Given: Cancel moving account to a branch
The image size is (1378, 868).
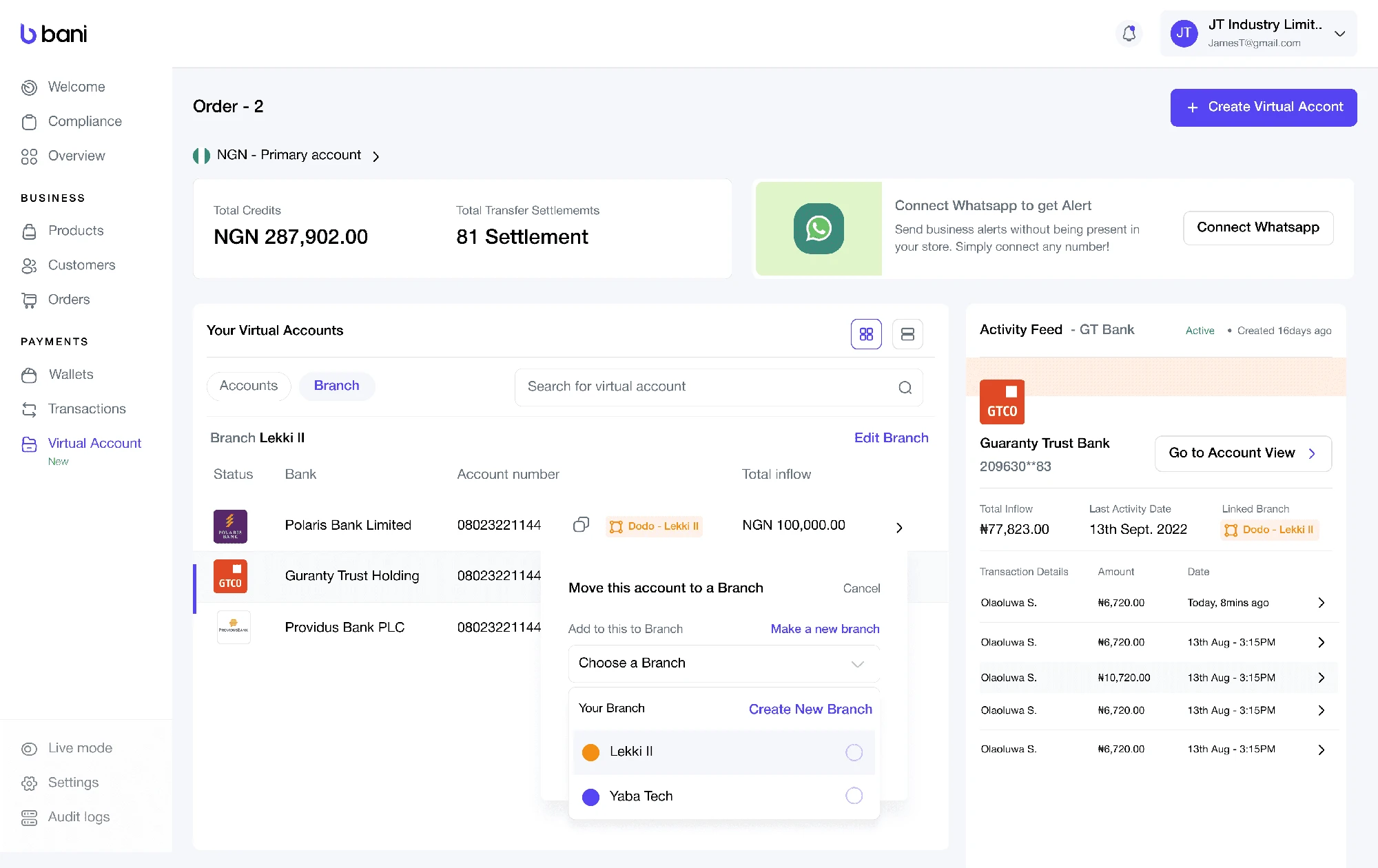Looking at the screenshot, I should click(861, 588).
